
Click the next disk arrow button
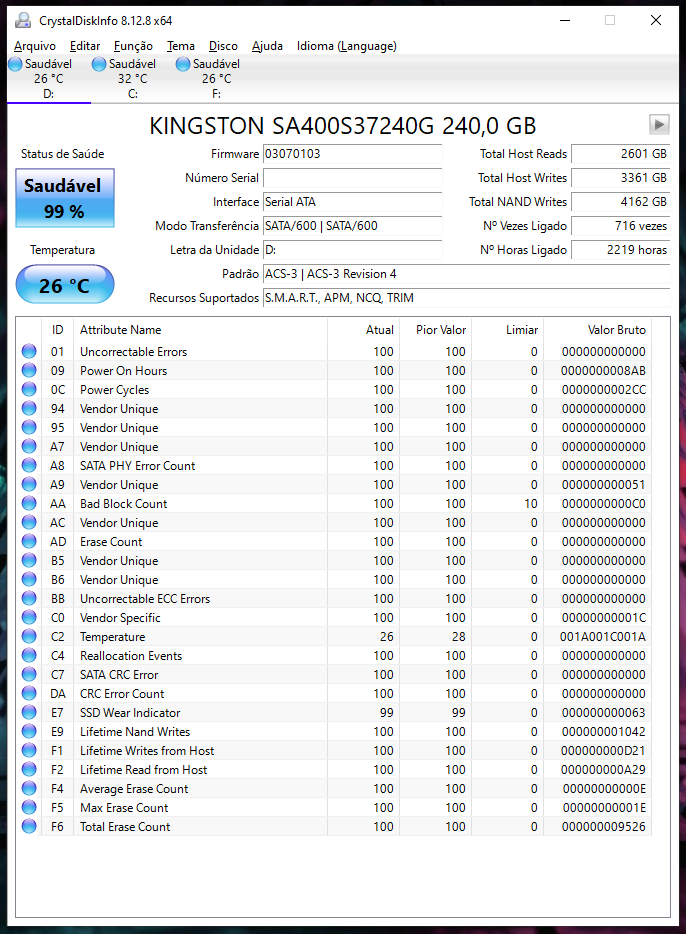click(659, 124)
